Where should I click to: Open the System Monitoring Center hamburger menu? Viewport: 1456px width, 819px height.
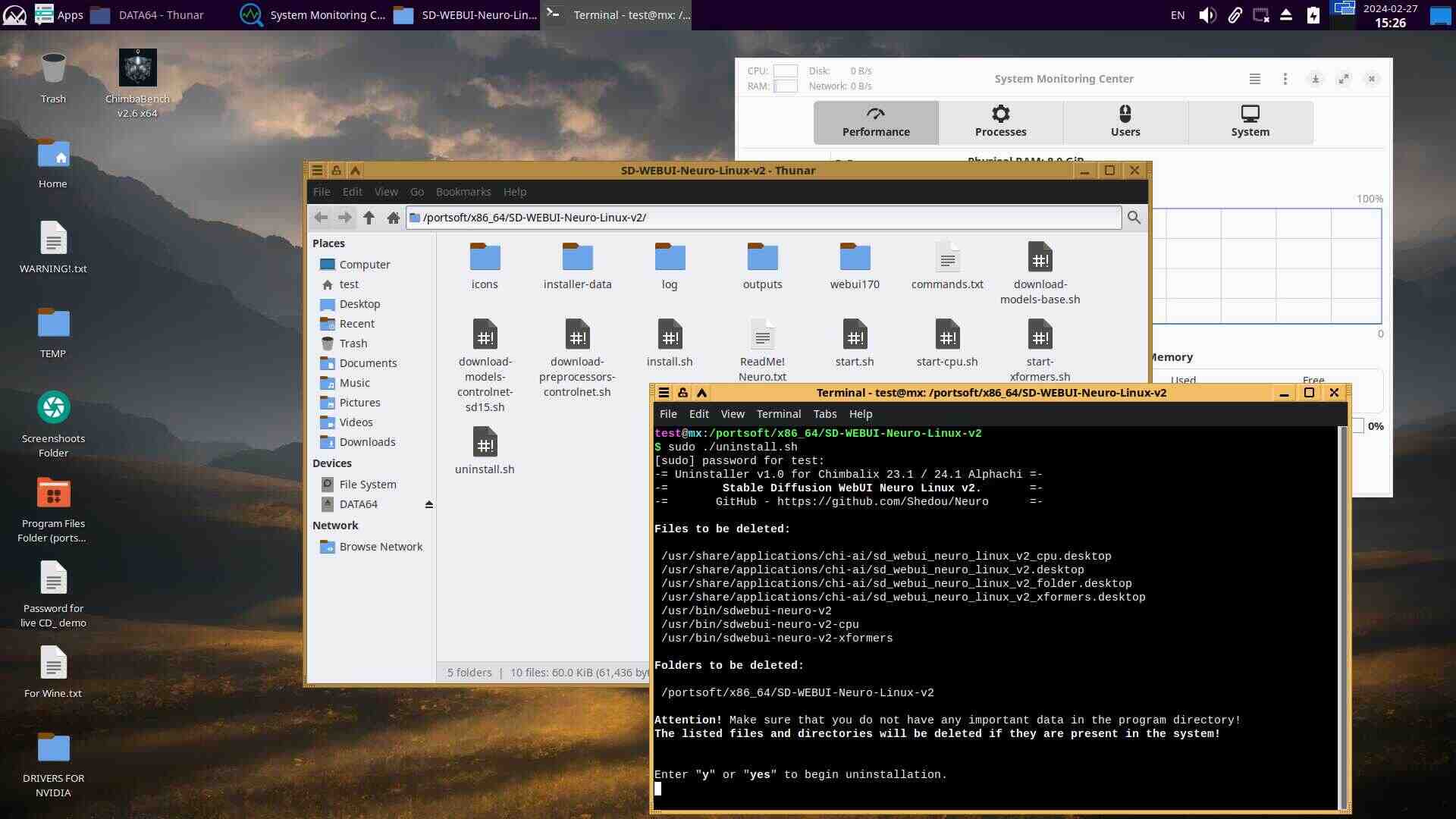pos(1255,79)
